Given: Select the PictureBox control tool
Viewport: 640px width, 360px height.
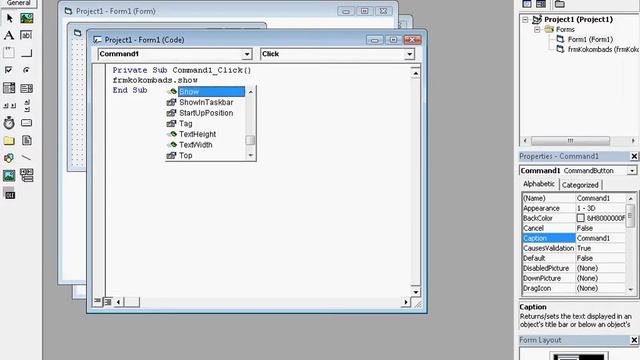Looking at the screenshot, I should (x=27, y=18).
